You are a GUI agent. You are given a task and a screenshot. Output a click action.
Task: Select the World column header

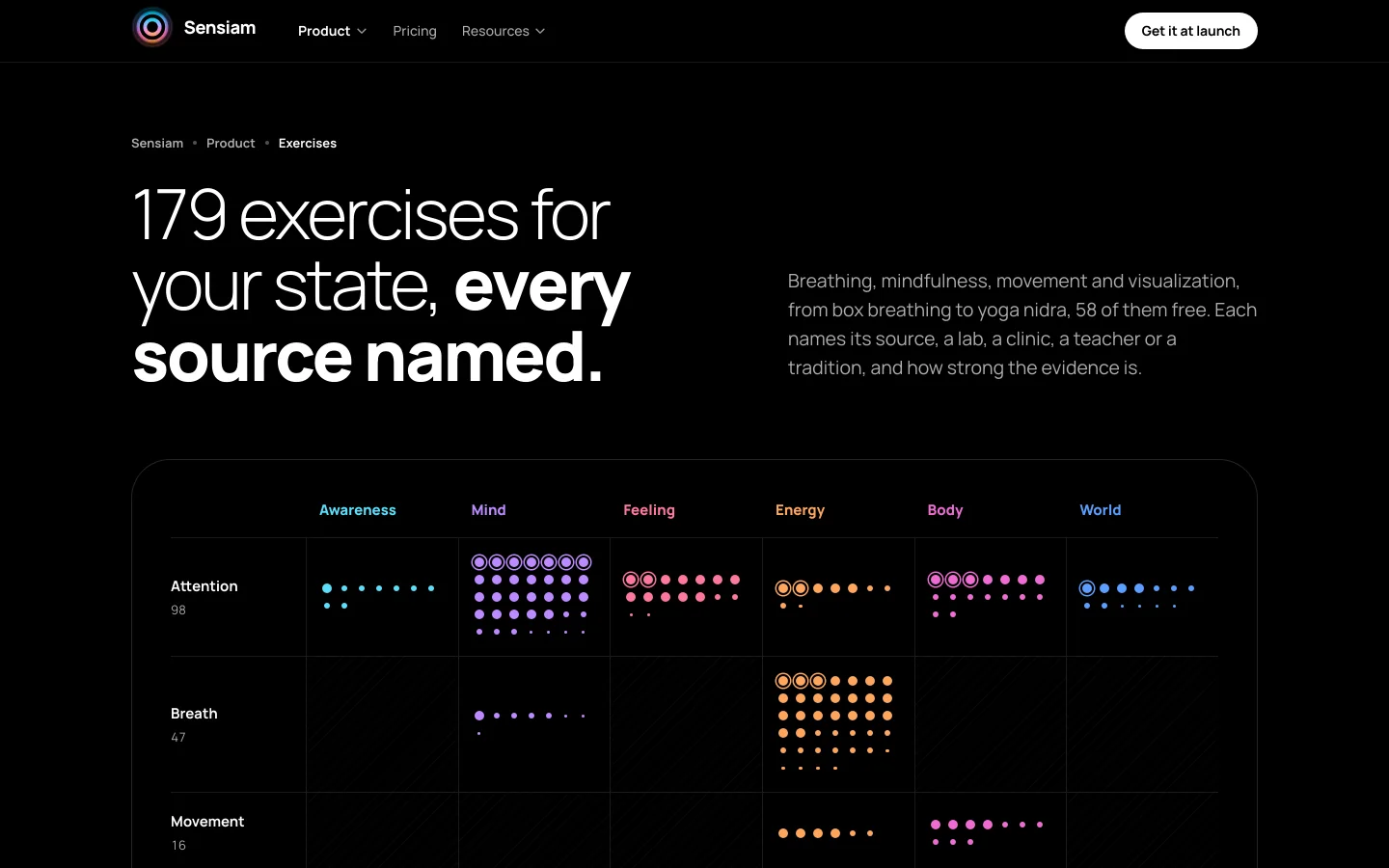[x=1101, y=510]
